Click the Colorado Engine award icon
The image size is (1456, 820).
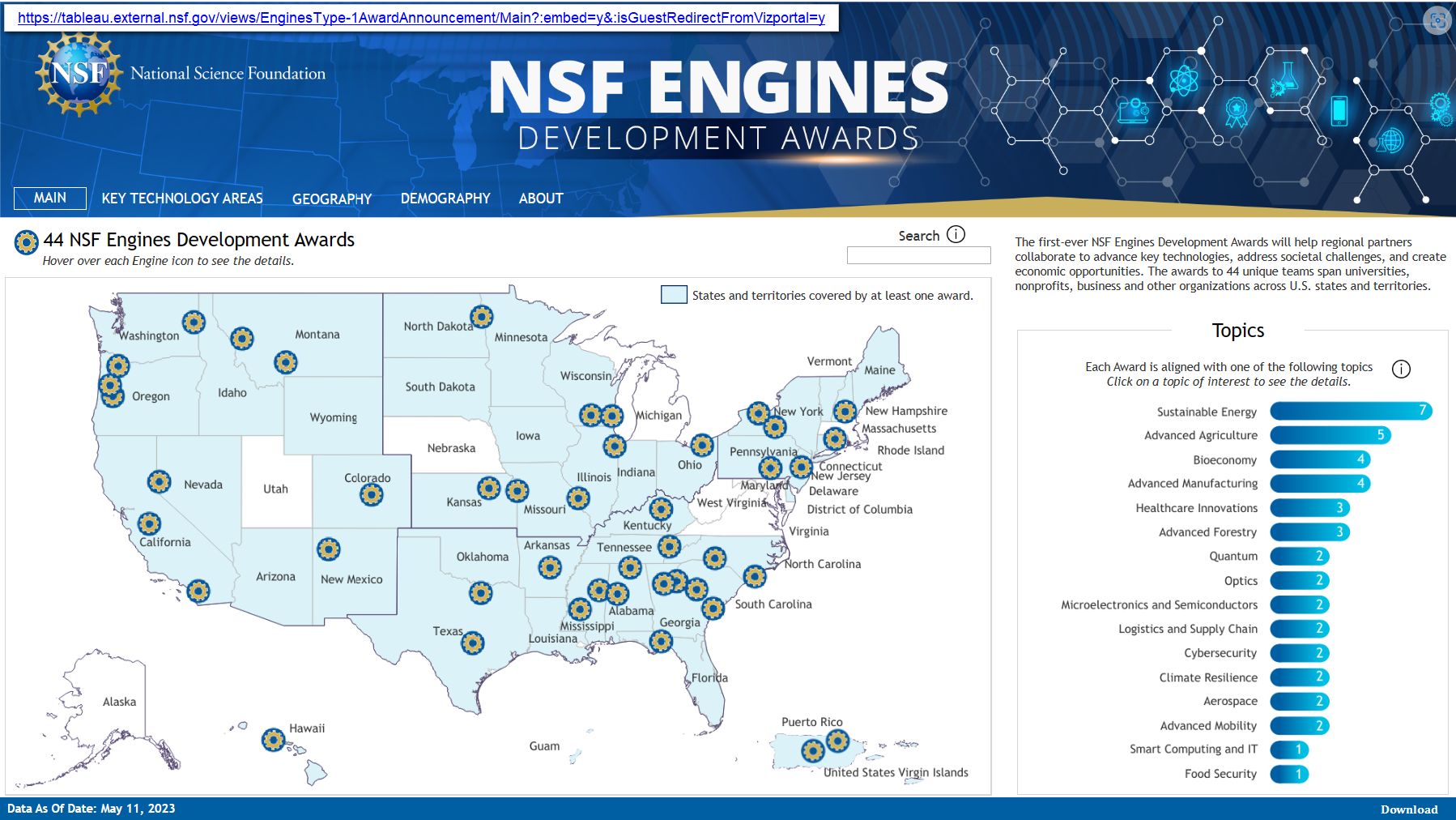[372, 493]
